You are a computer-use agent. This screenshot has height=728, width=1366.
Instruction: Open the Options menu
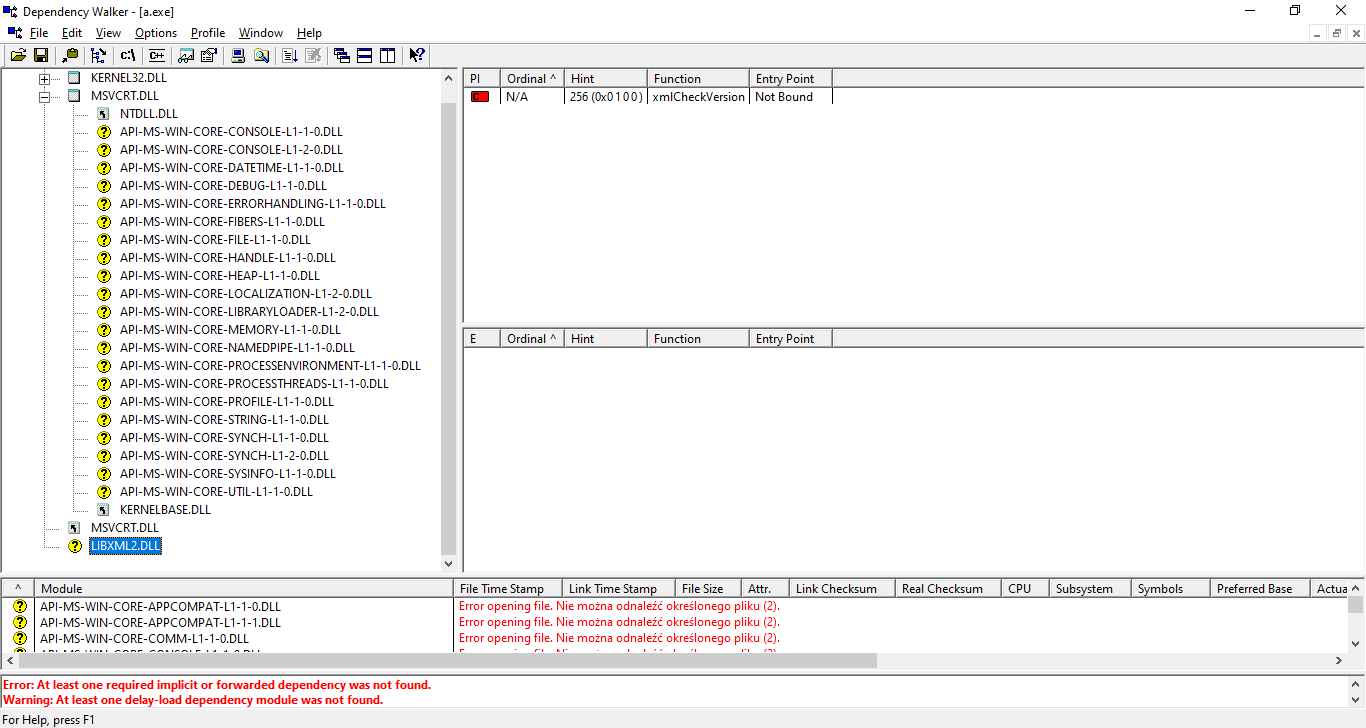click(156, 33)
